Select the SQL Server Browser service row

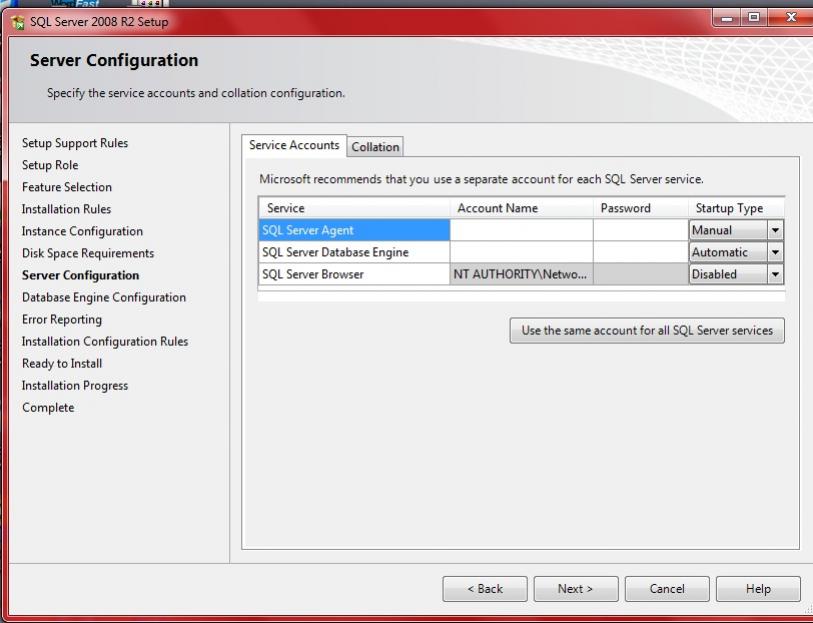pos(354,274)
